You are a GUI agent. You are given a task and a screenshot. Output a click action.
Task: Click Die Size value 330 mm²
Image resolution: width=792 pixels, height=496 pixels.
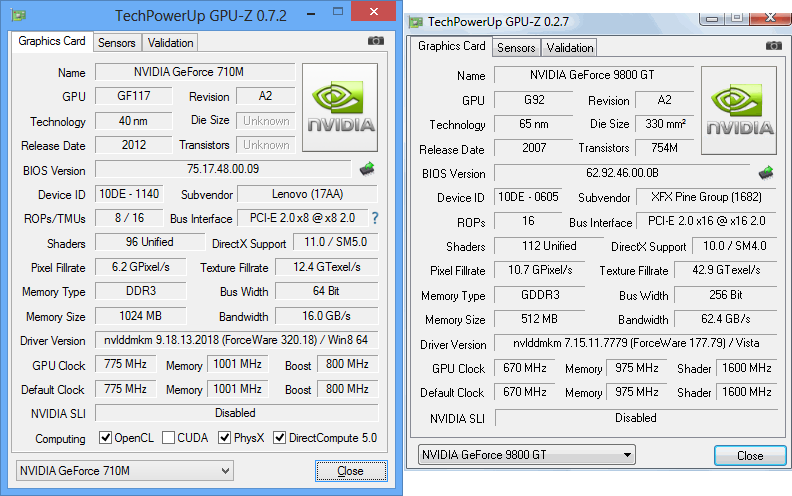click(665, 124)
